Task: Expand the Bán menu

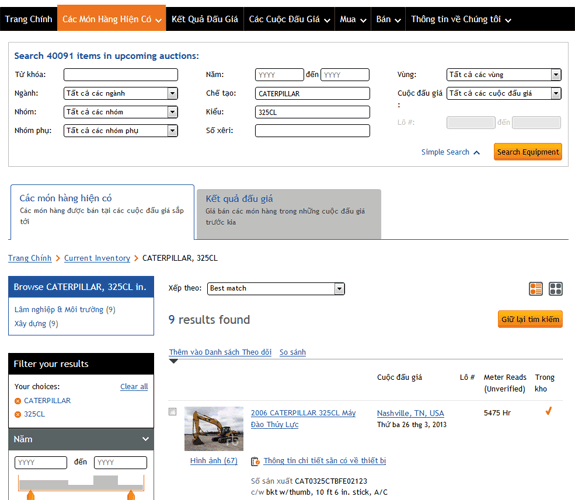Action: [388, 19]
